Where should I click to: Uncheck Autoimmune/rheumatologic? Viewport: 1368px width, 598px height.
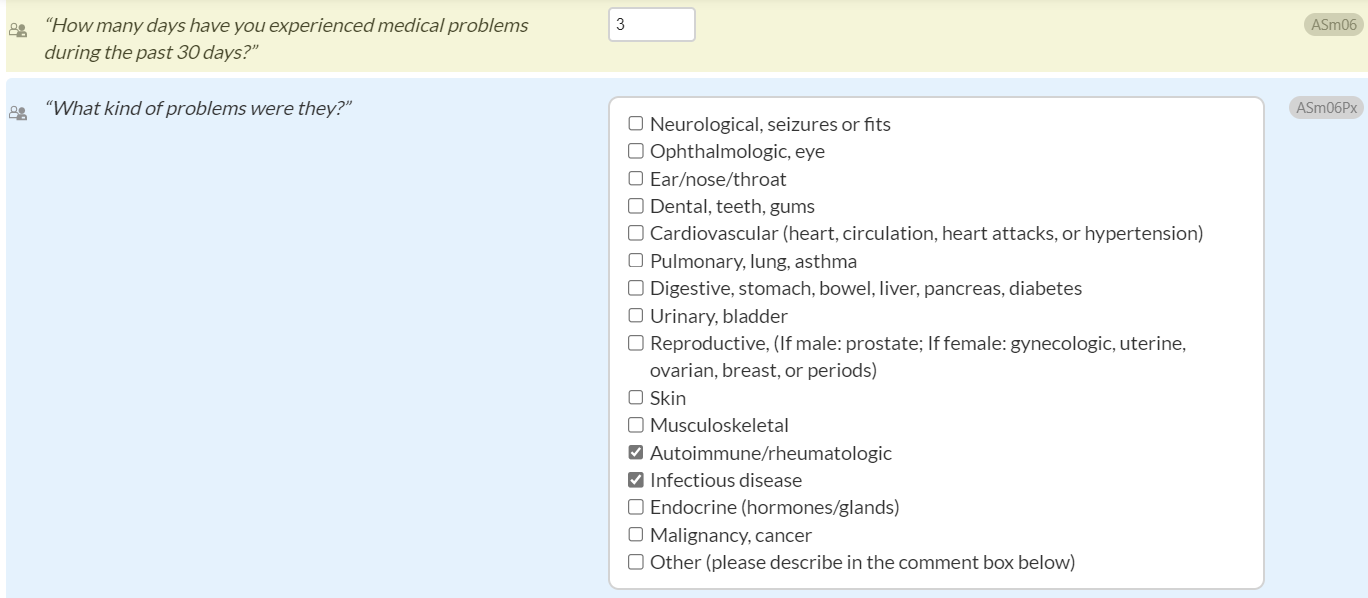click(x=636, y=453)
